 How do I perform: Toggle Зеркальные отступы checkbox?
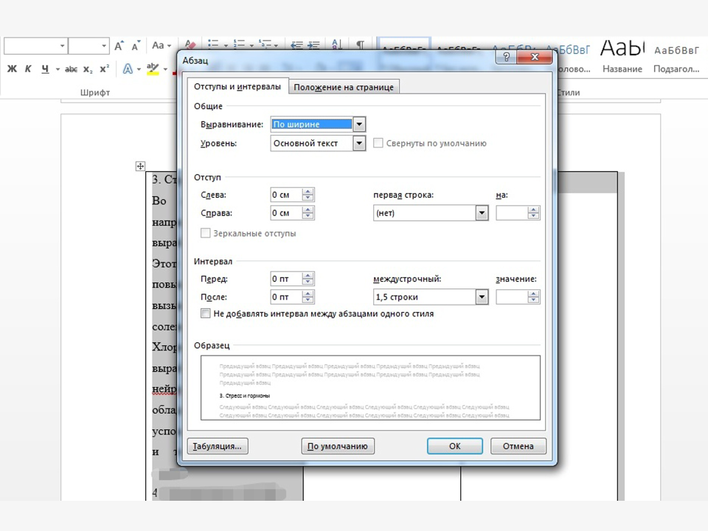tap(205, 233)
